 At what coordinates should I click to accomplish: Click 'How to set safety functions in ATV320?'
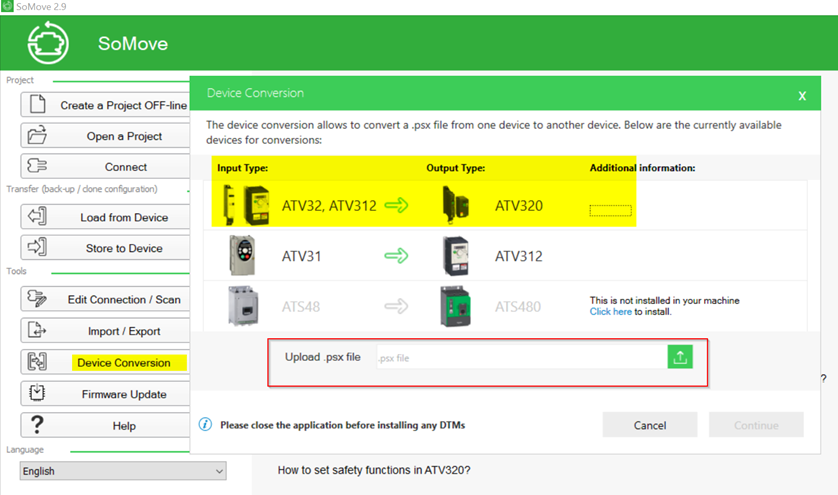(374, 470)
